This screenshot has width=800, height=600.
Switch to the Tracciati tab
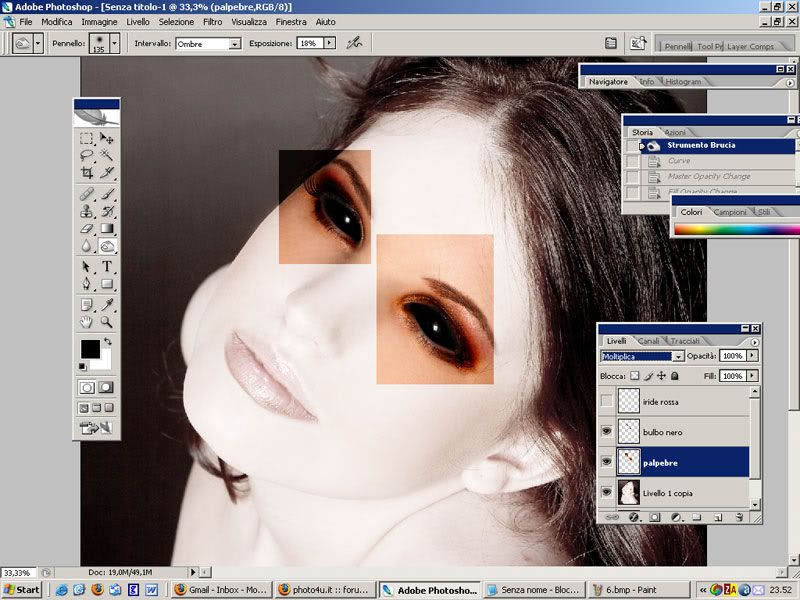pyautogui.click(x=685, y=341)
